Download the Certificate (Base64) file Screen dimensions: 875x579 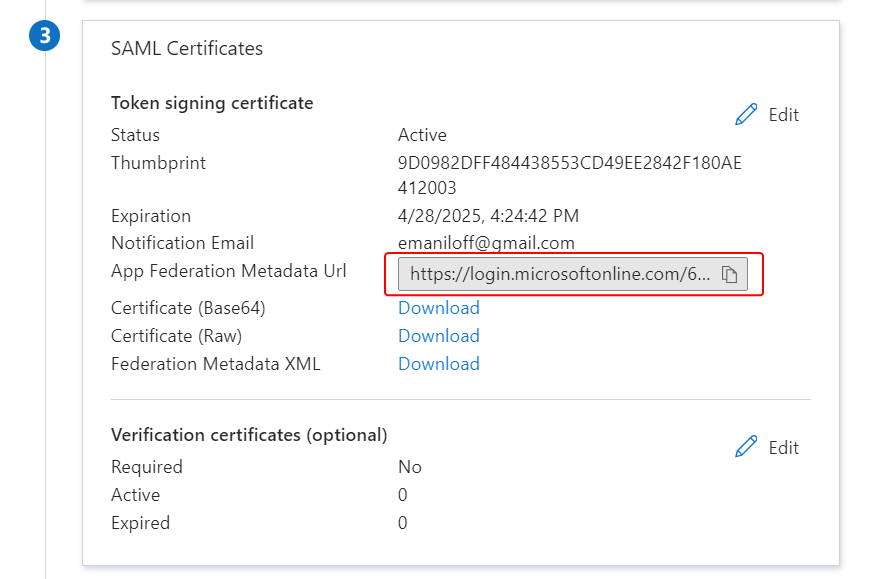[438, 308]
